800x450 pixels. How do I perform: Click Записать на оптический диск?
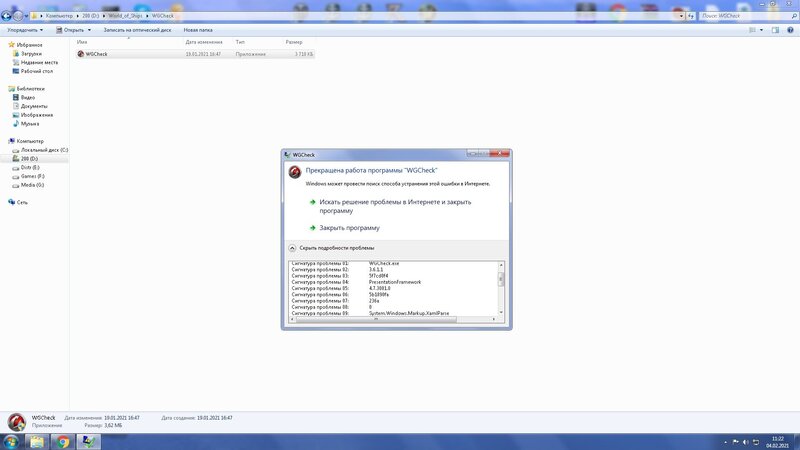click(x=137, y=30)
